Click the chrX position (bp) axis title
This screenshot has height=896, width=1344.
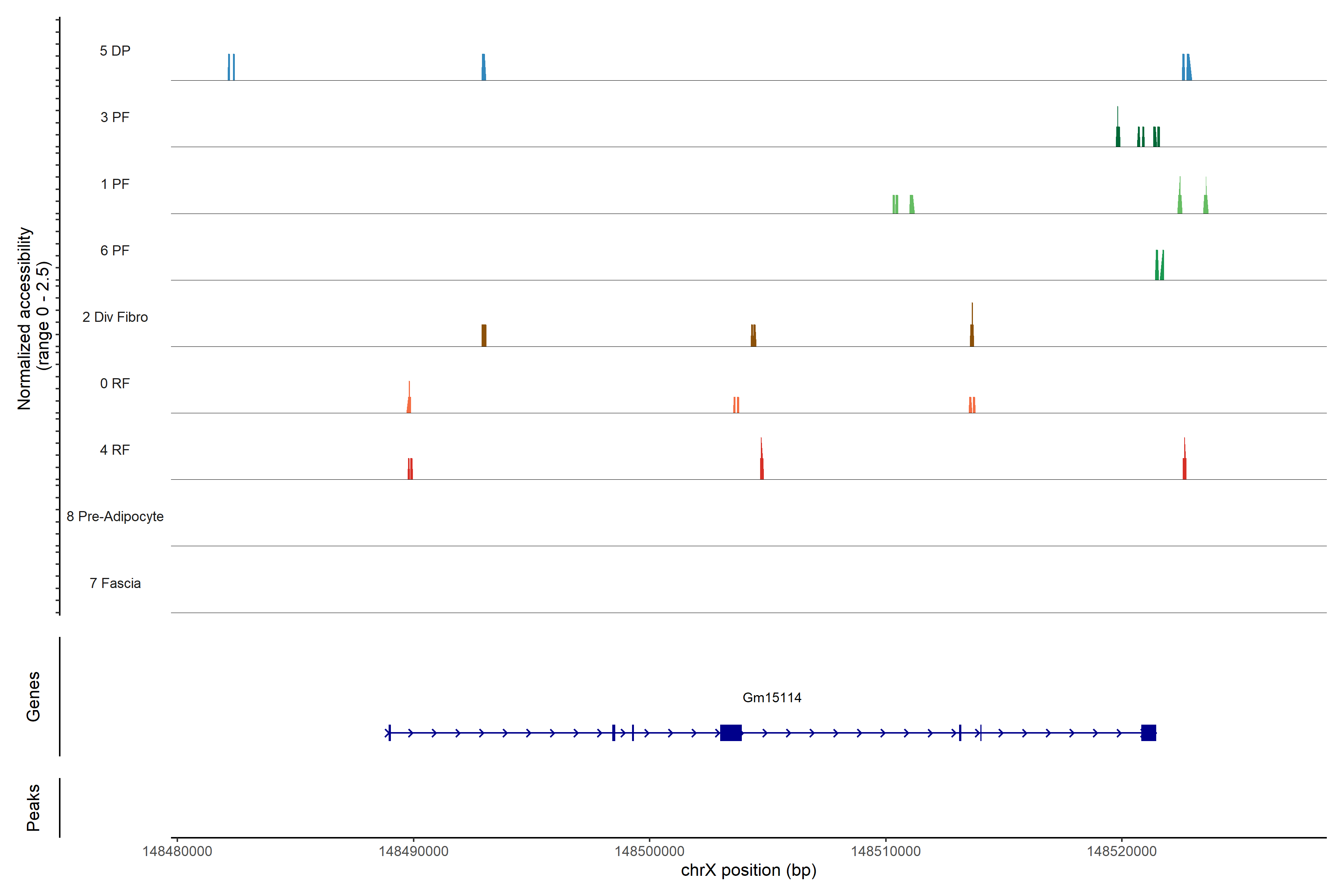(749, 870)
